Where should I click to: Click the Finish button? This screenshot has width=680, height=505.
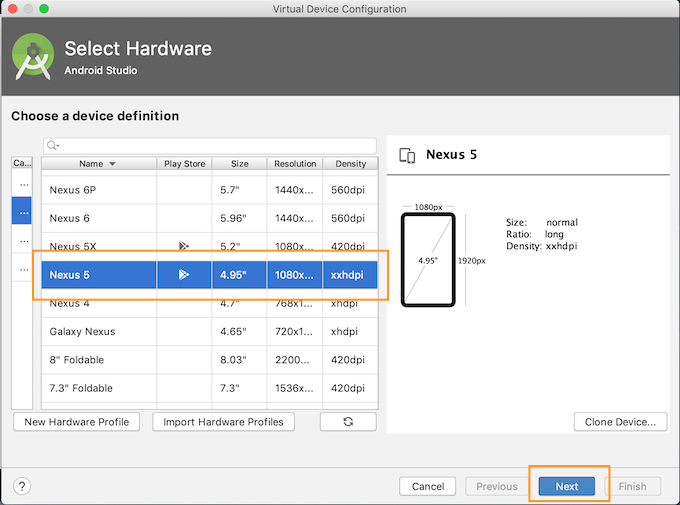(x=632, y=486)
